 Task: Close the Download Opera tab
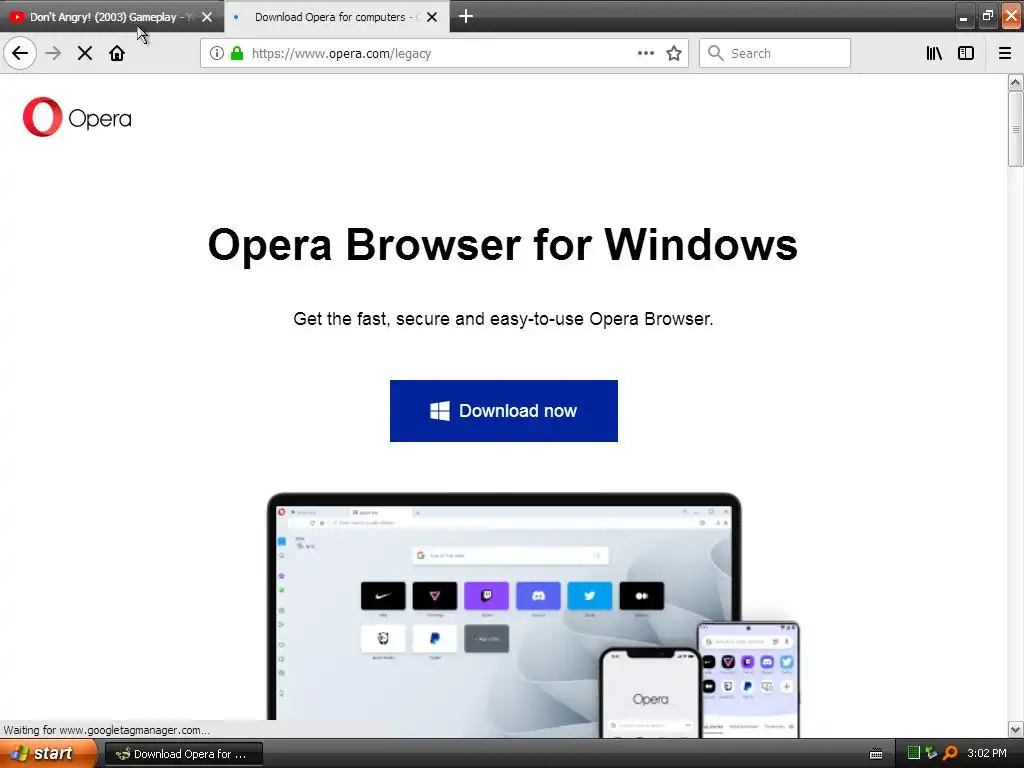click(432, 17)
